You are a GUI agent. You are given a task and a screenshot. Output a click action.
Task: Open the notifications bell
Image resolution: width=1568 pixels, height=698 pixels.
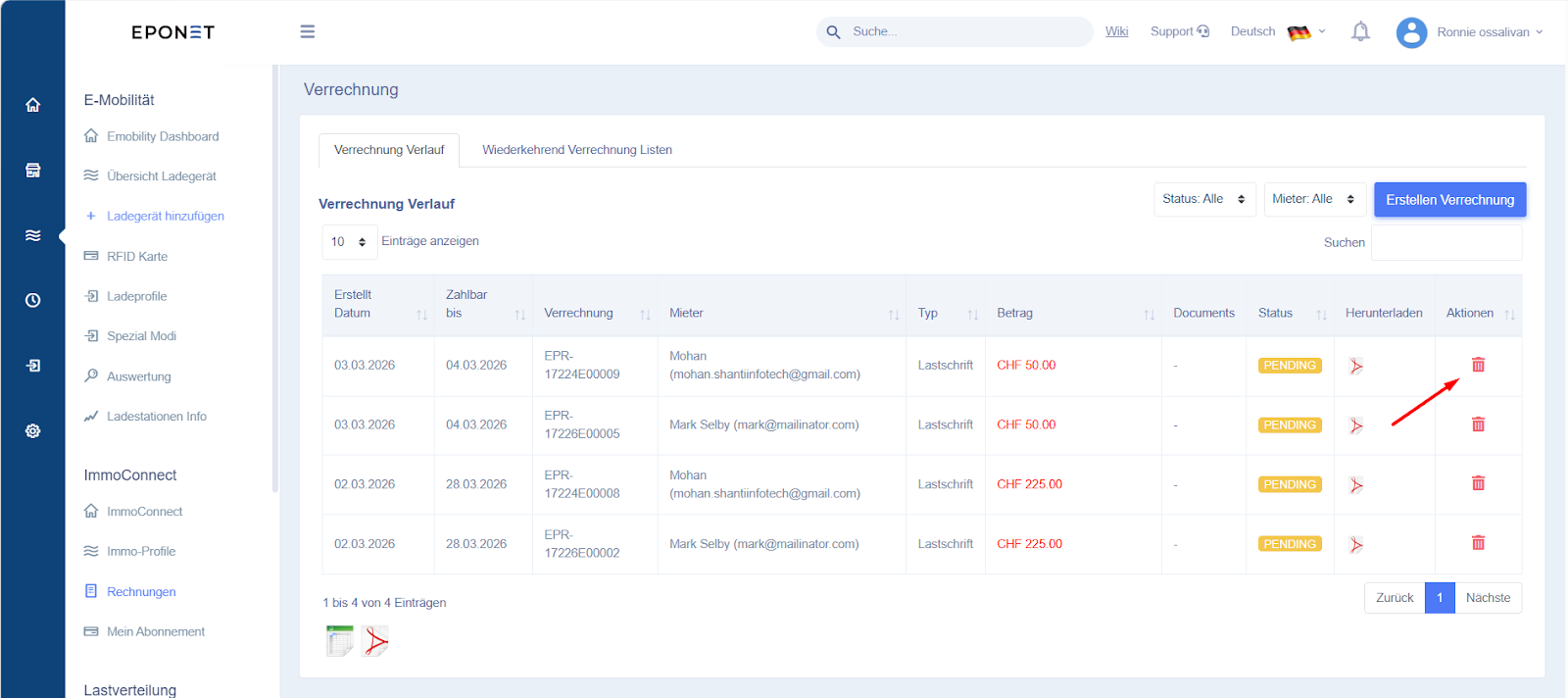[1360, 31]
